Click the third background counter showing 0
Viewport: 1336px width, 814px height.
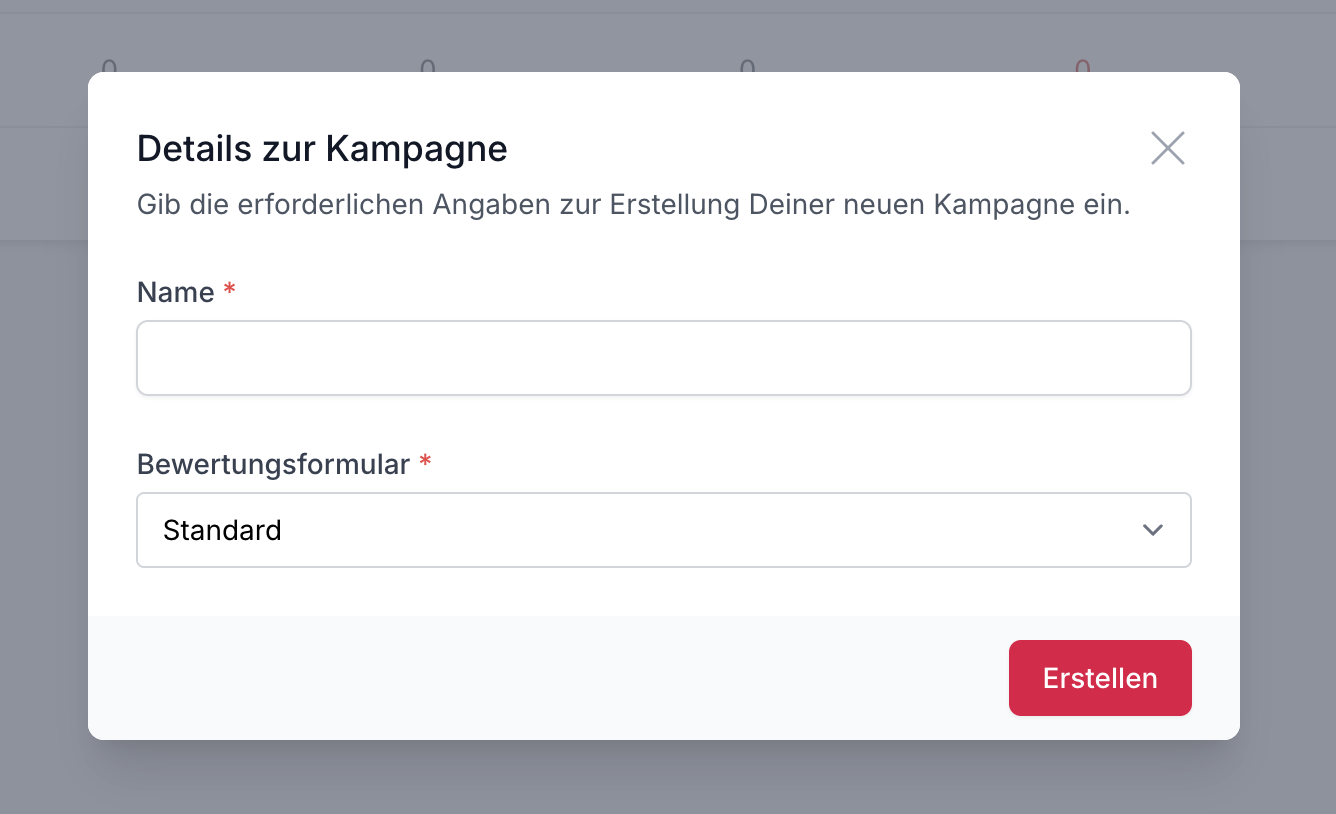coord(747,67)
